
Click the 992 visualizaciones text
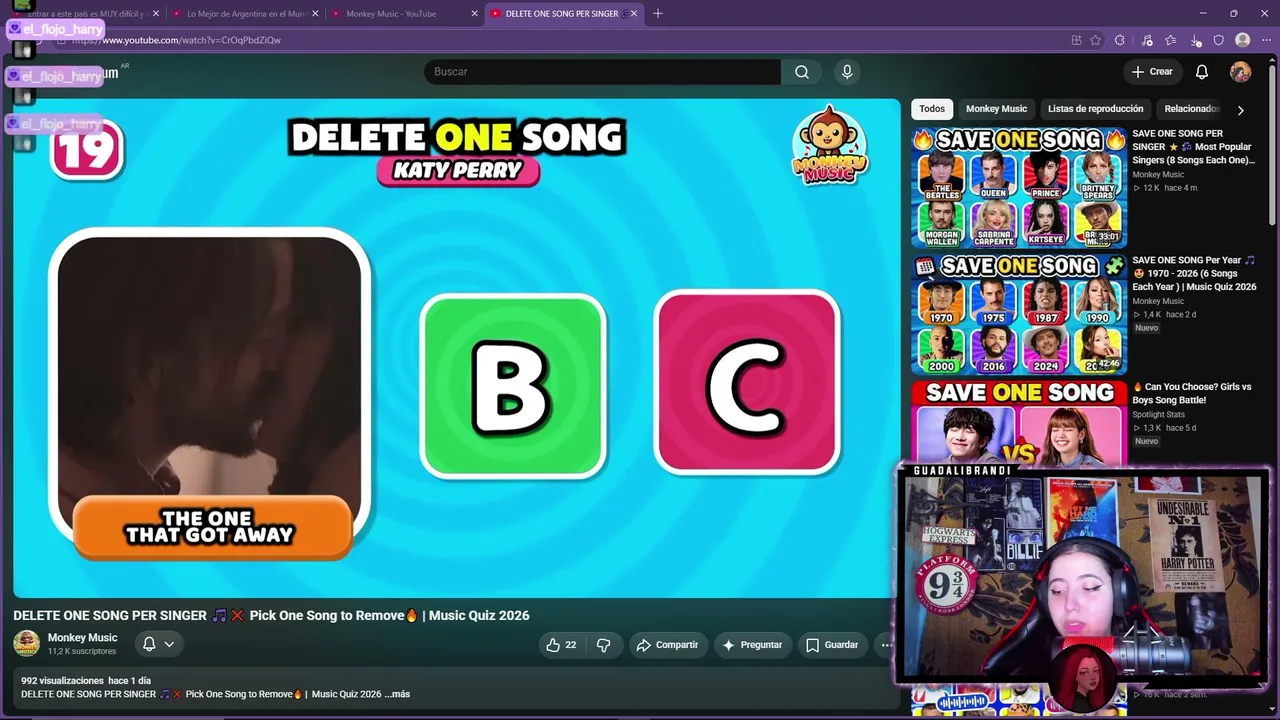coord(62,681)
